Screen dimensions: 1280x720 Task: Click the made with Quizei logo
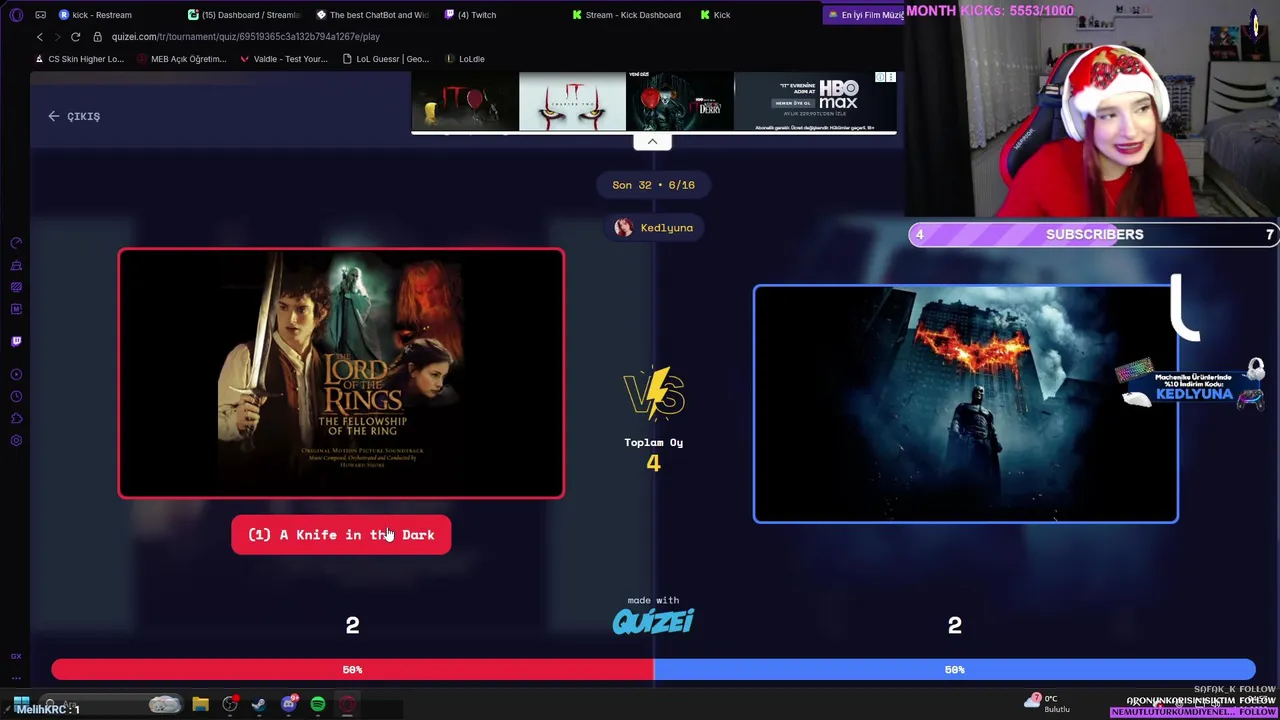[x=653, y=616]
